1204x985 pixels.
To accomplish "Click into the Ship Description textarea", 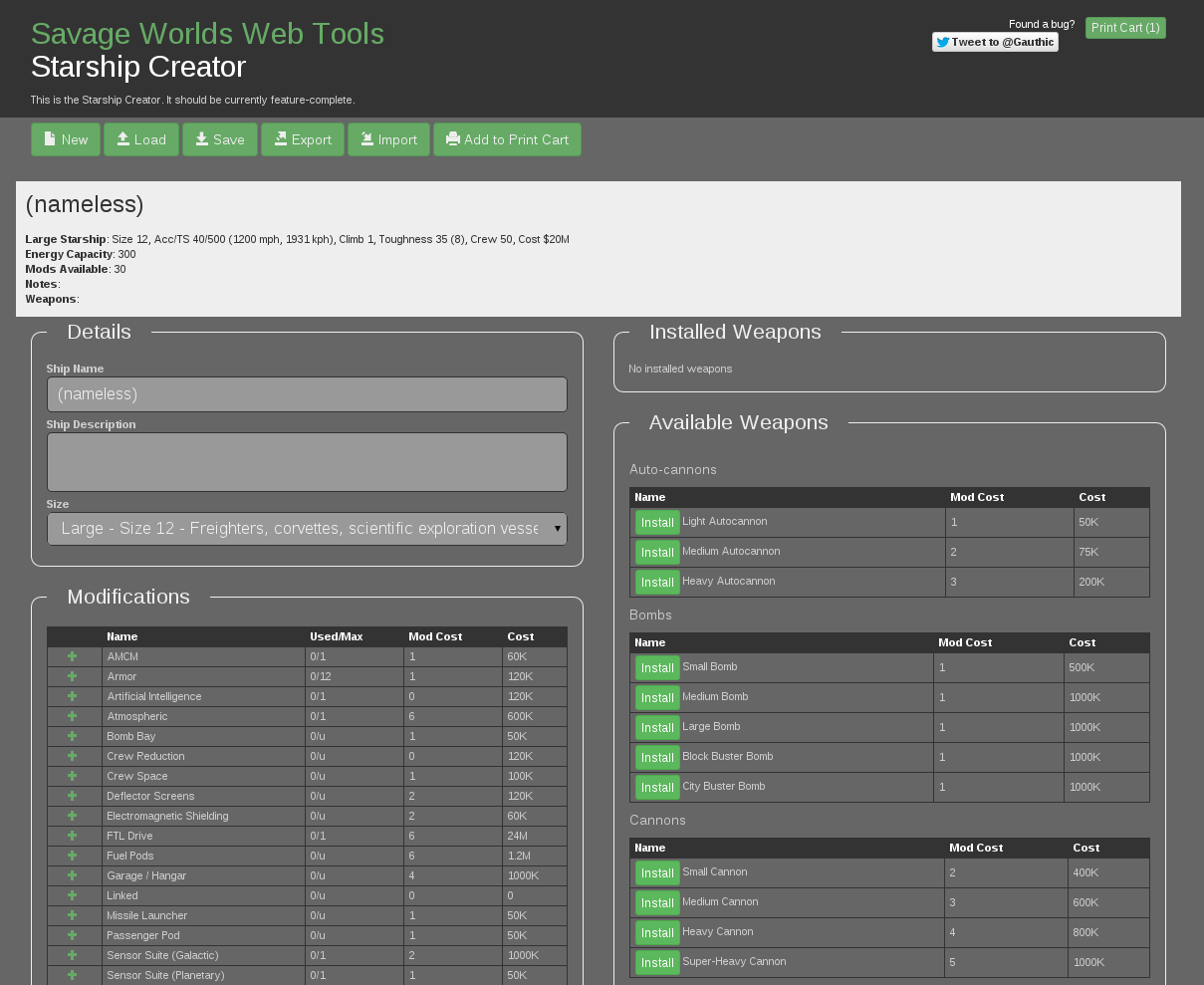I will click(x=307, y=462).
